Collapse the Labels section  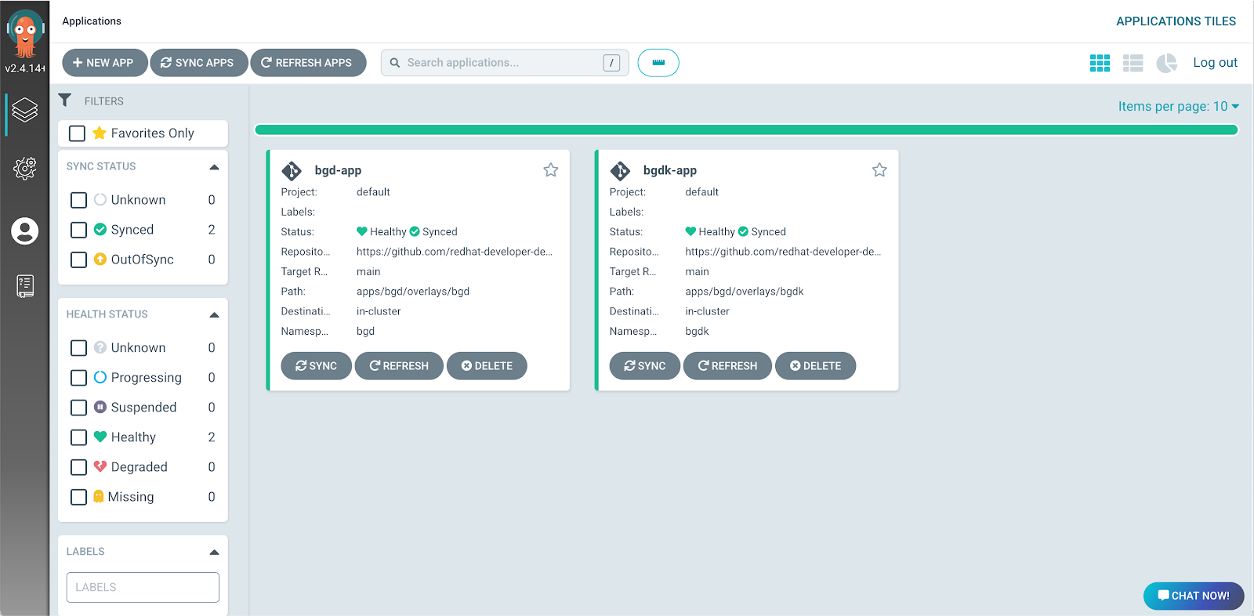(214, 552)
